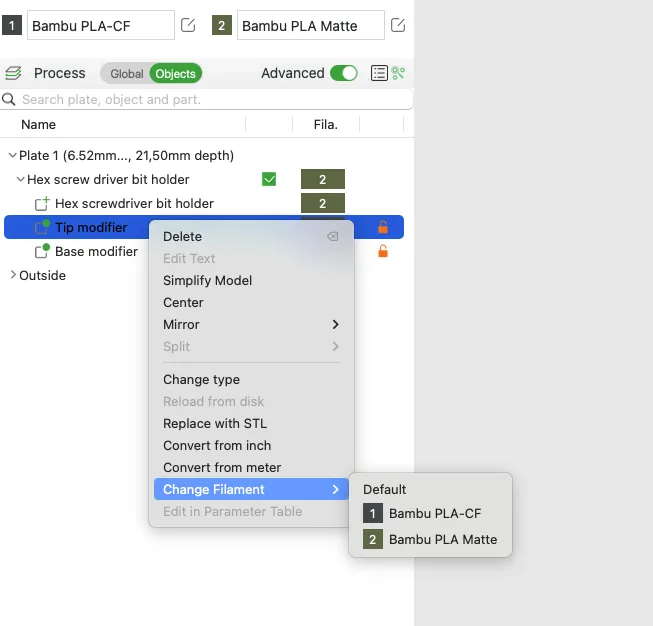Click filament slot number 2 badge at top
The width and height of the screenshot is (653, 626).
click(x=222, y=25)
